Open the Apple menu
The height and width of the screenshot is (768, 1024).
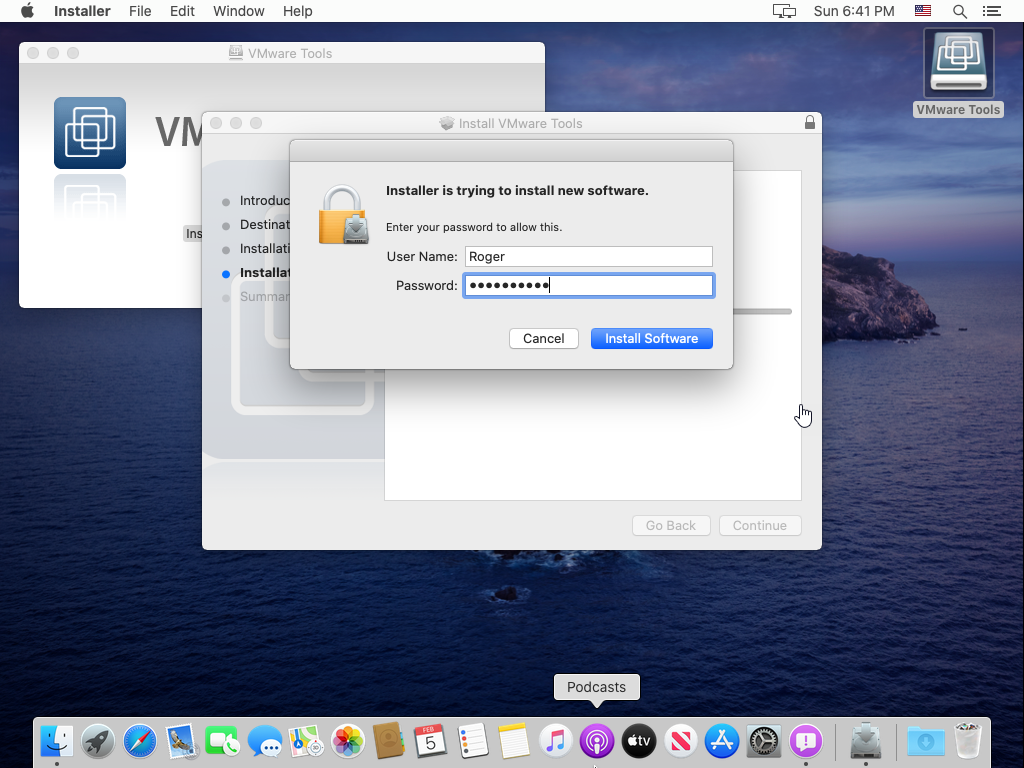coord(27,11)
